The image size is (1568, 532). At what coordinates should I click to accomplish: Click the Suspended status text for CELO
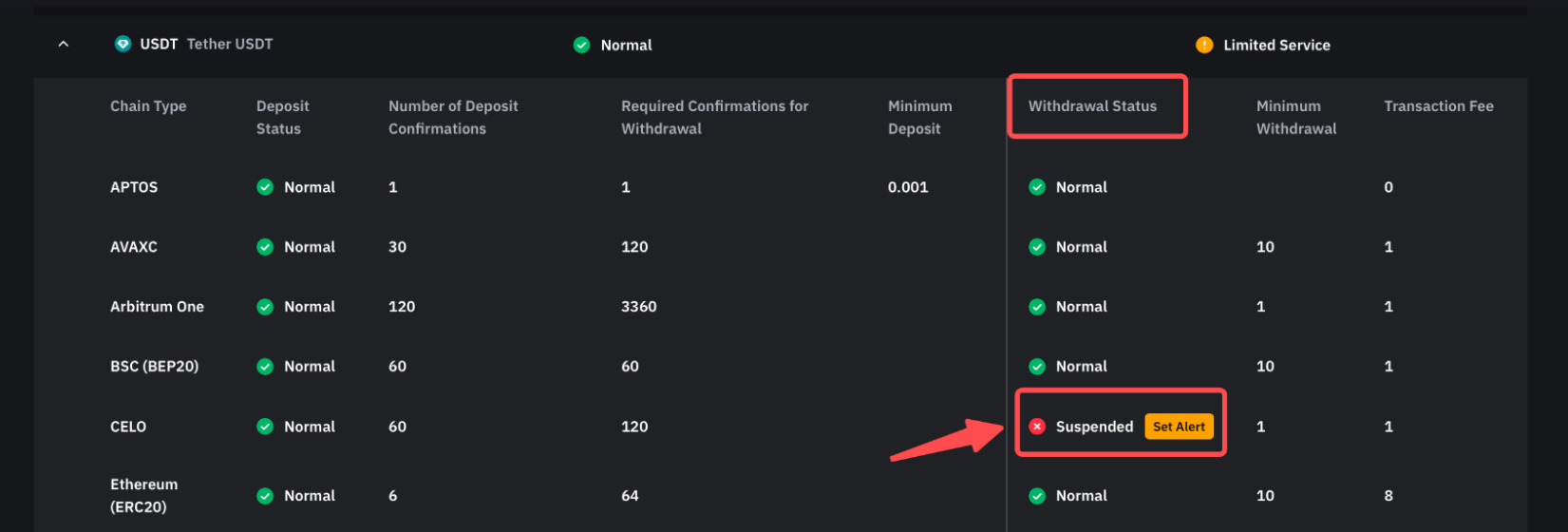click(x=1094, y=427)
